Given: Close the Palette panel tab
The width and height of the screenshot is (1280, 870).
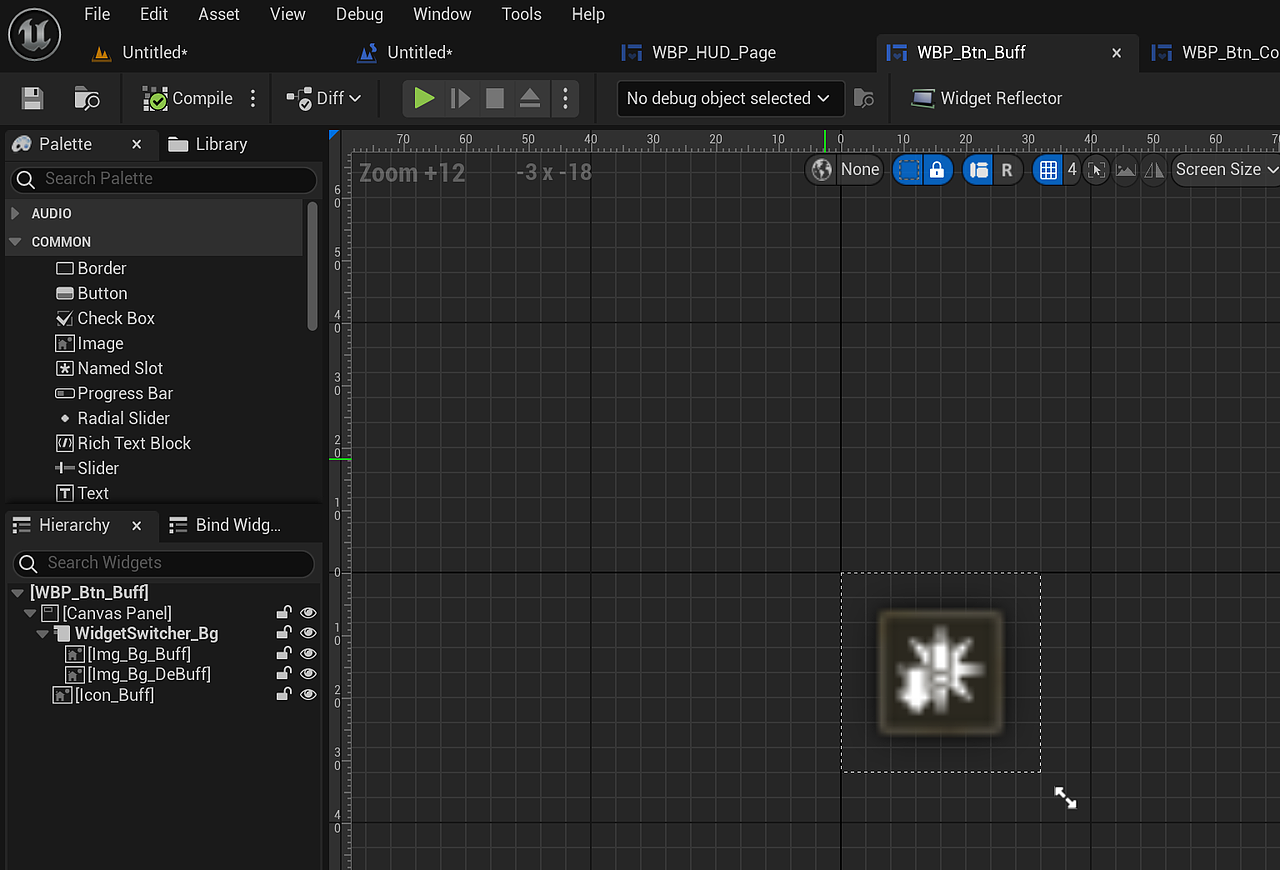Looking at the screenshot, I should tap(137, 145).
